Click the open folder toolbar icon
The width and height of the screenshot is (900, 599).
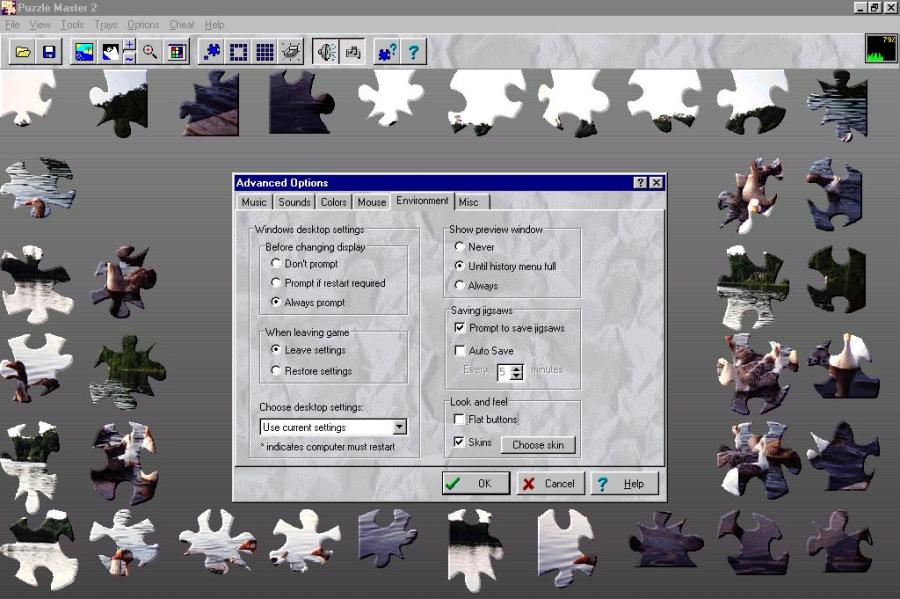[23, 52]
